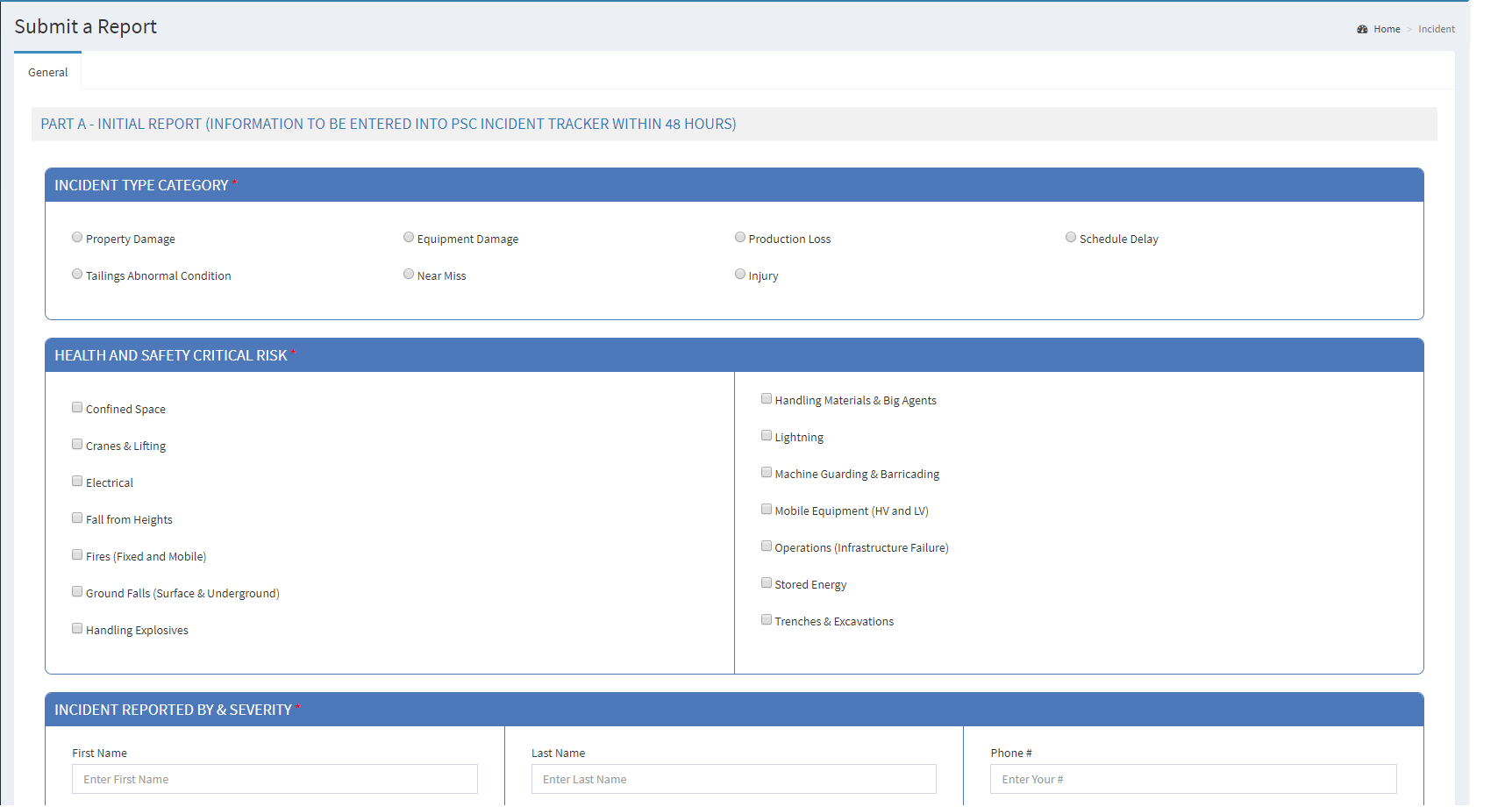Focus the Last Name text field

(733, 779)
